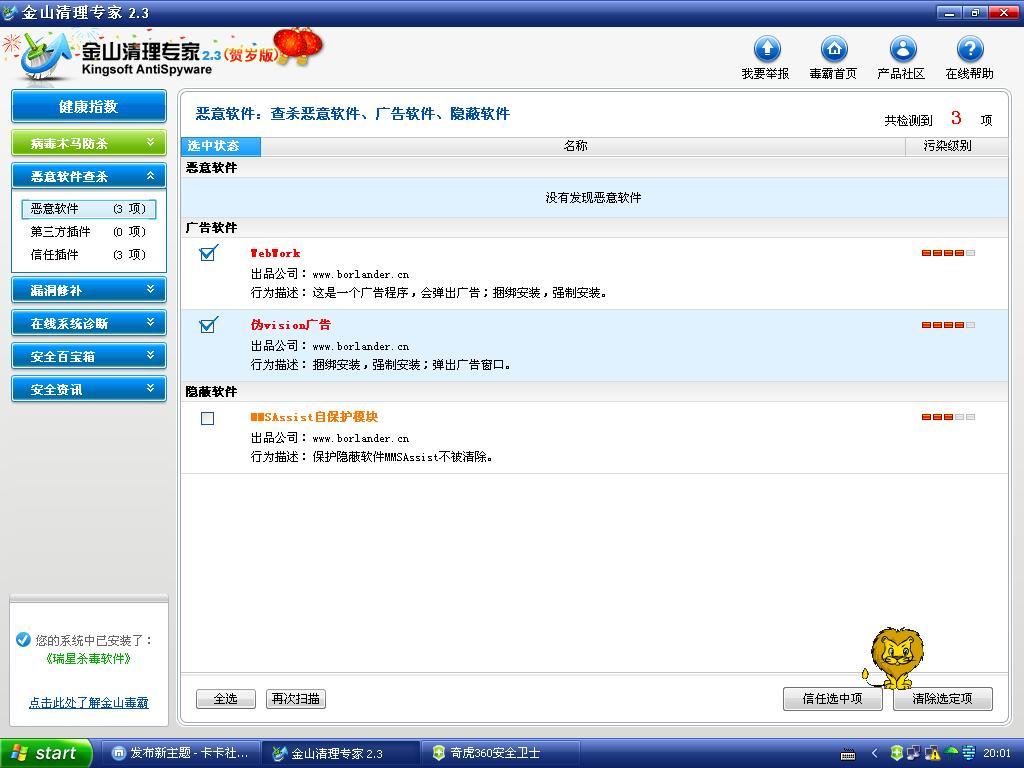Click the 《瑞星杀毒软件》 link text
The width and height of the screenshot is (1024, 768).
click(89, 659)
